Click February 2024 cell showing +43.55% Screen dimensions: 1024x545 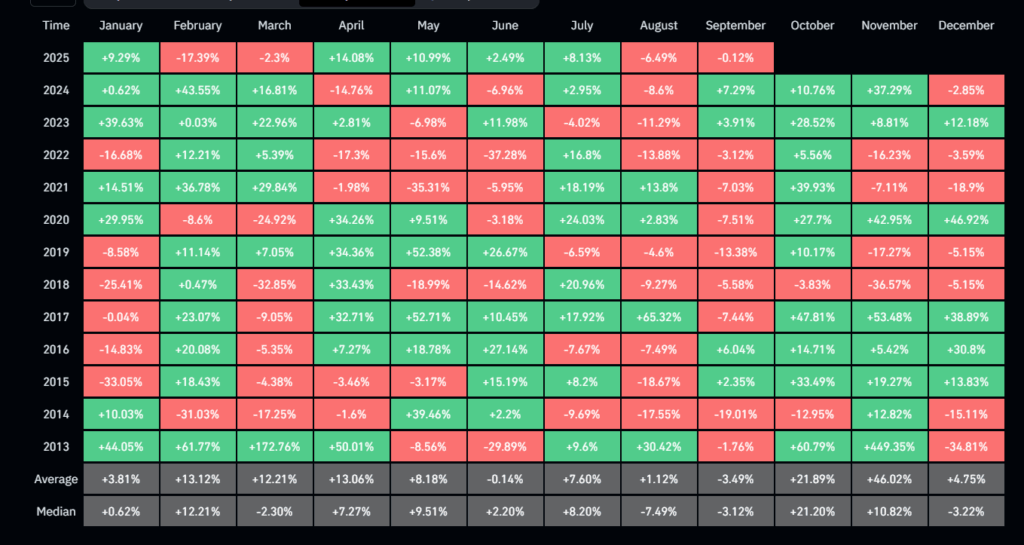(198, 89)
